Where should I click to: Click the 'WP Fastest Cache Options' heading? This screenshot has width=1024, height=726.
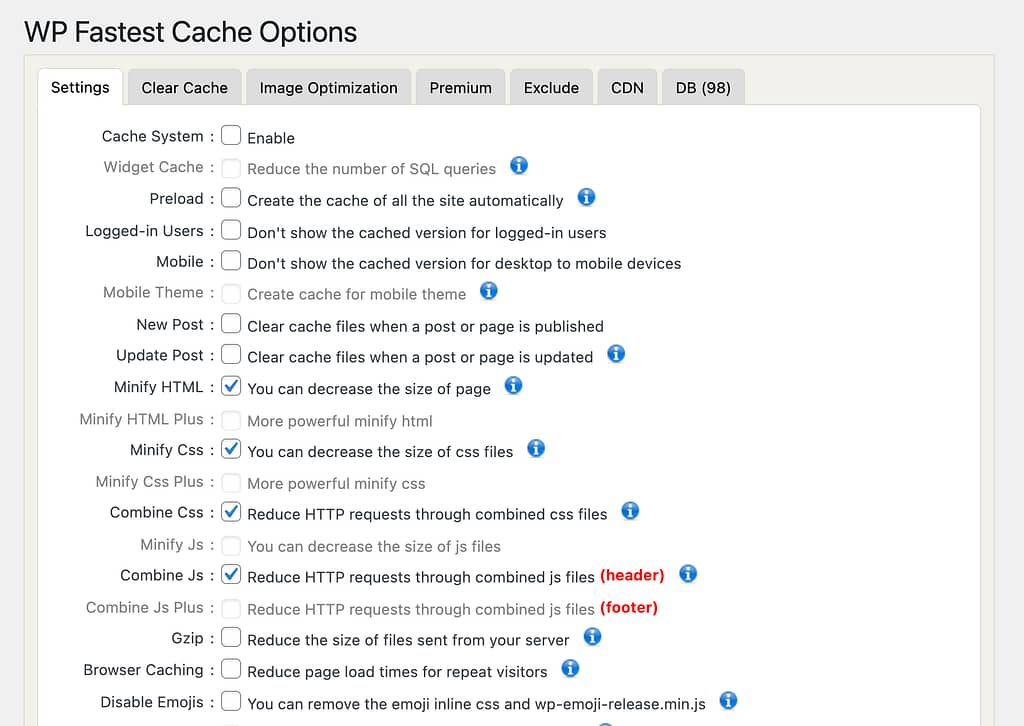pyautogui.click(x=191, y=32)
